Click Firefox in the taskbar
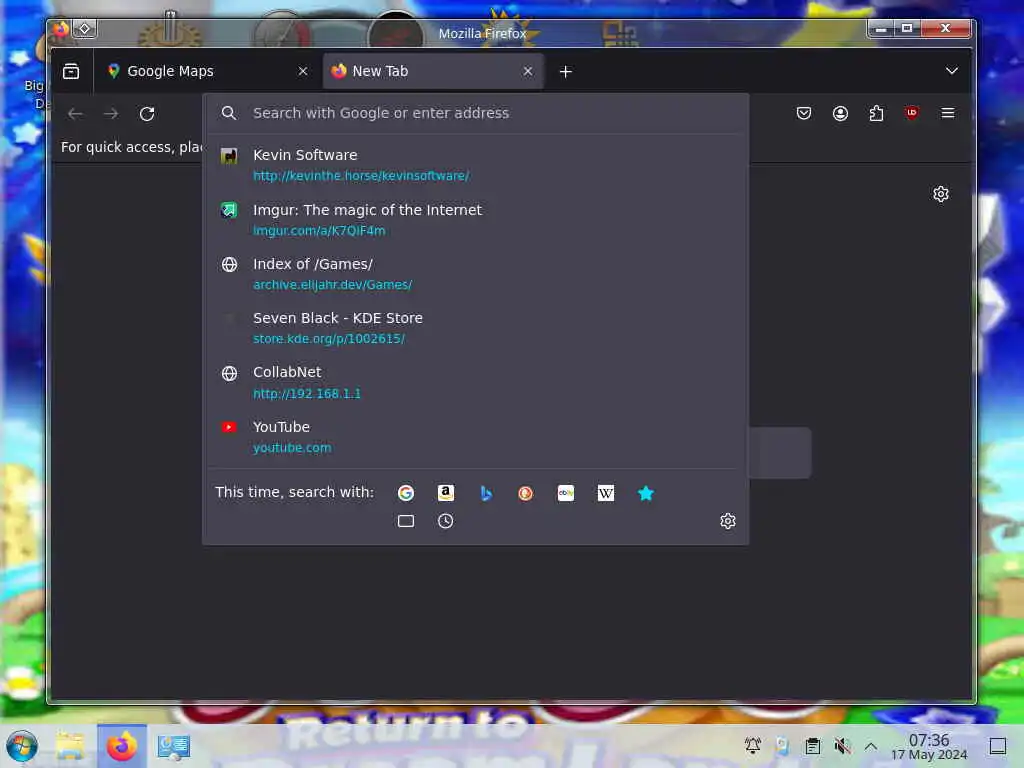The width and height of the screenshot is (1024, 768). 122,746
